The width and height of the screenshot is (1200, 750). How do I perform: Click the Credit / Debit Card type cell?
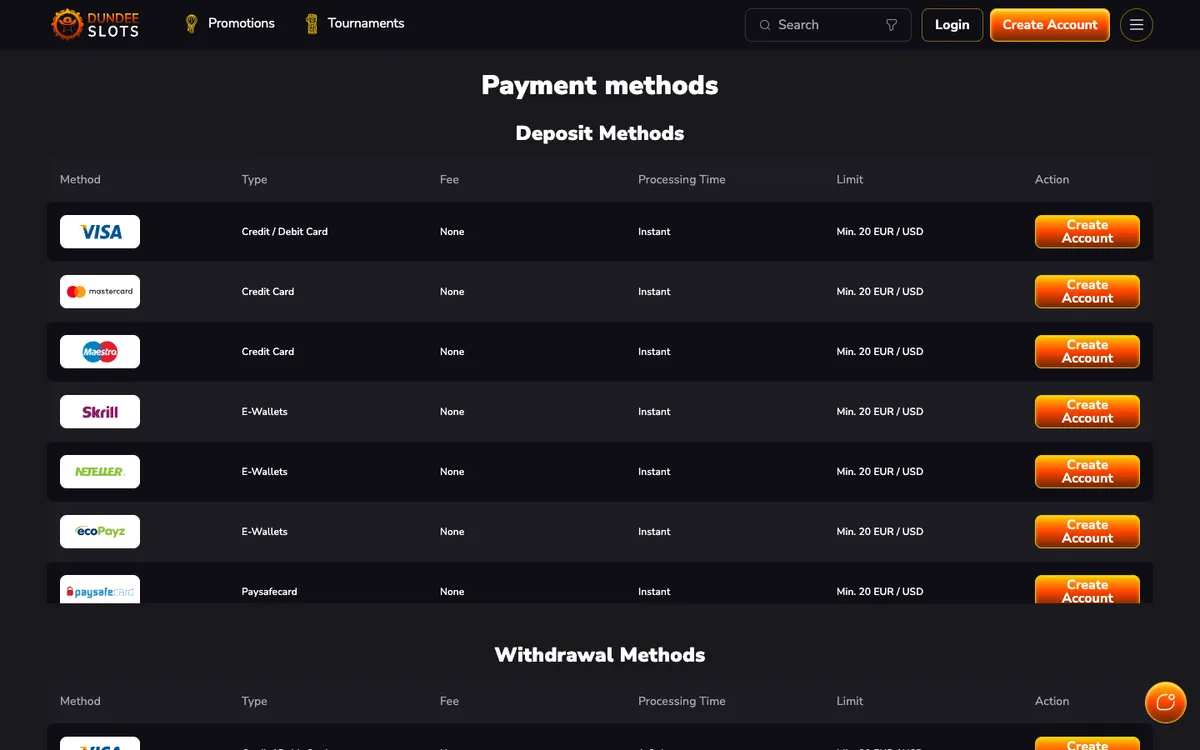pyautogui.click(x=285, y=232)
